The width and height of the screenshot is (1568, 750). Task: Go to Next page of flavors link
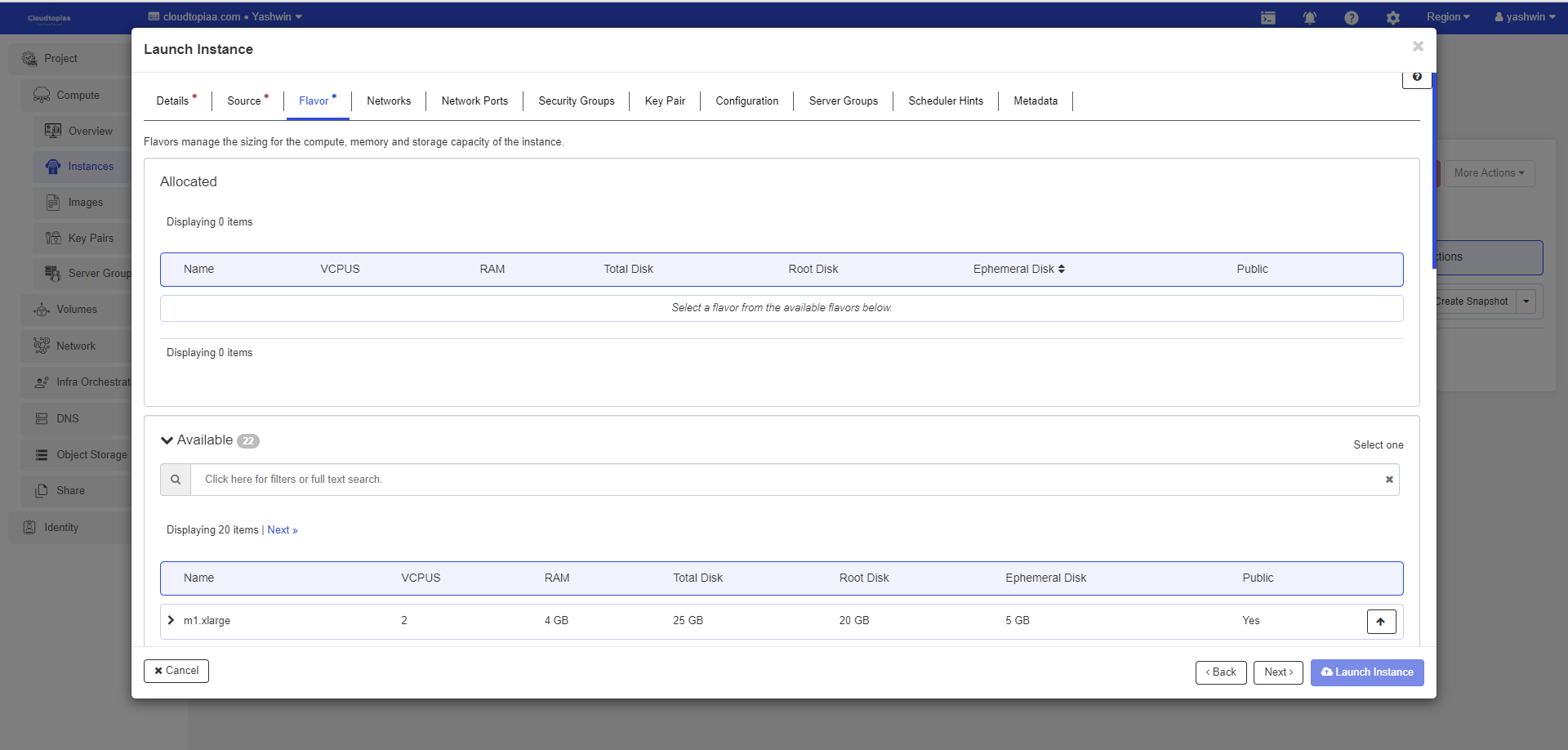click(282, 530)
